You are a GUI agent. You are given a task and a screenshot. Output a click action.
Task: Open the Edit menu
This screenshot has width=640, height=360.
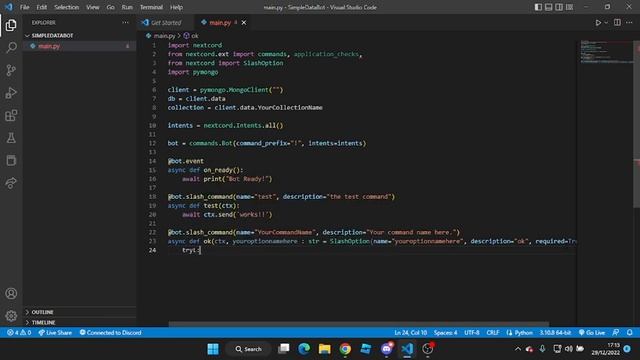click(x=42, y=7)
